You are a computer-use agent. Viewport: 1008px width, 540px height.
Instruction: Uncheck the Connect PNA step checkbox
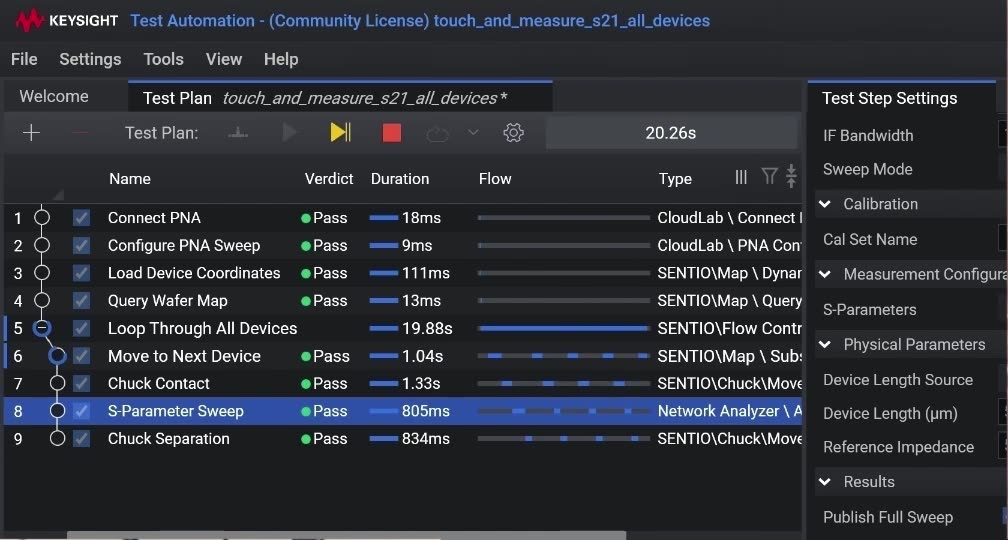(81, 218)
